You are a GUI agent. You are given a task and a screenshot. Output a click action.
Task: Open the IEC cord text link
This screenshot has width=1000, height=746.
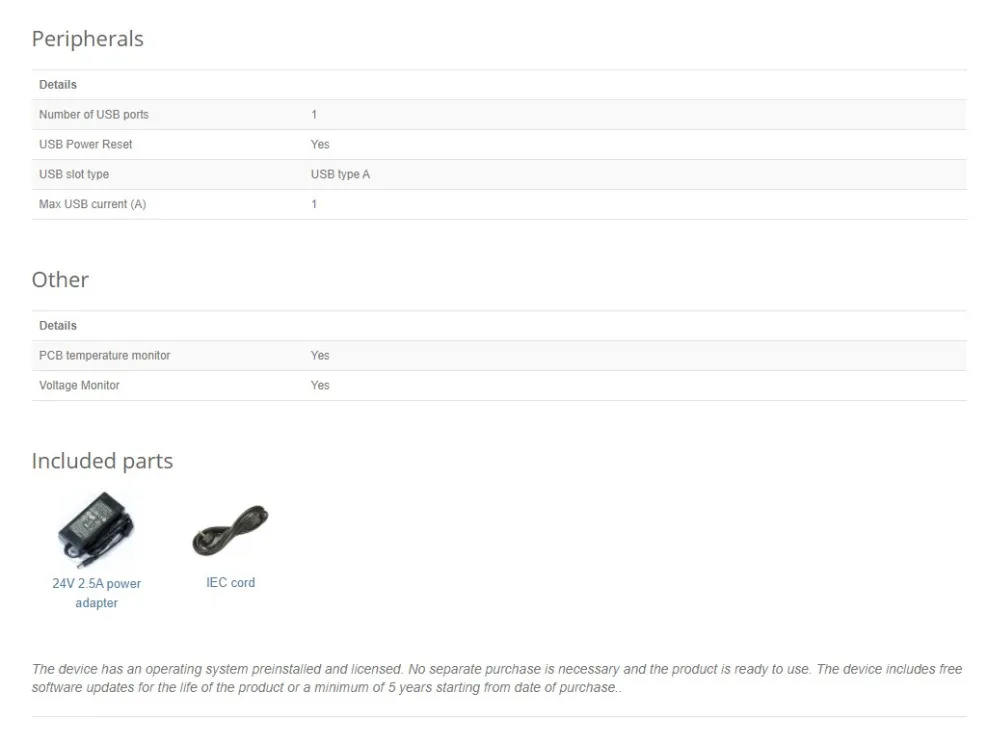coord(230,582)
